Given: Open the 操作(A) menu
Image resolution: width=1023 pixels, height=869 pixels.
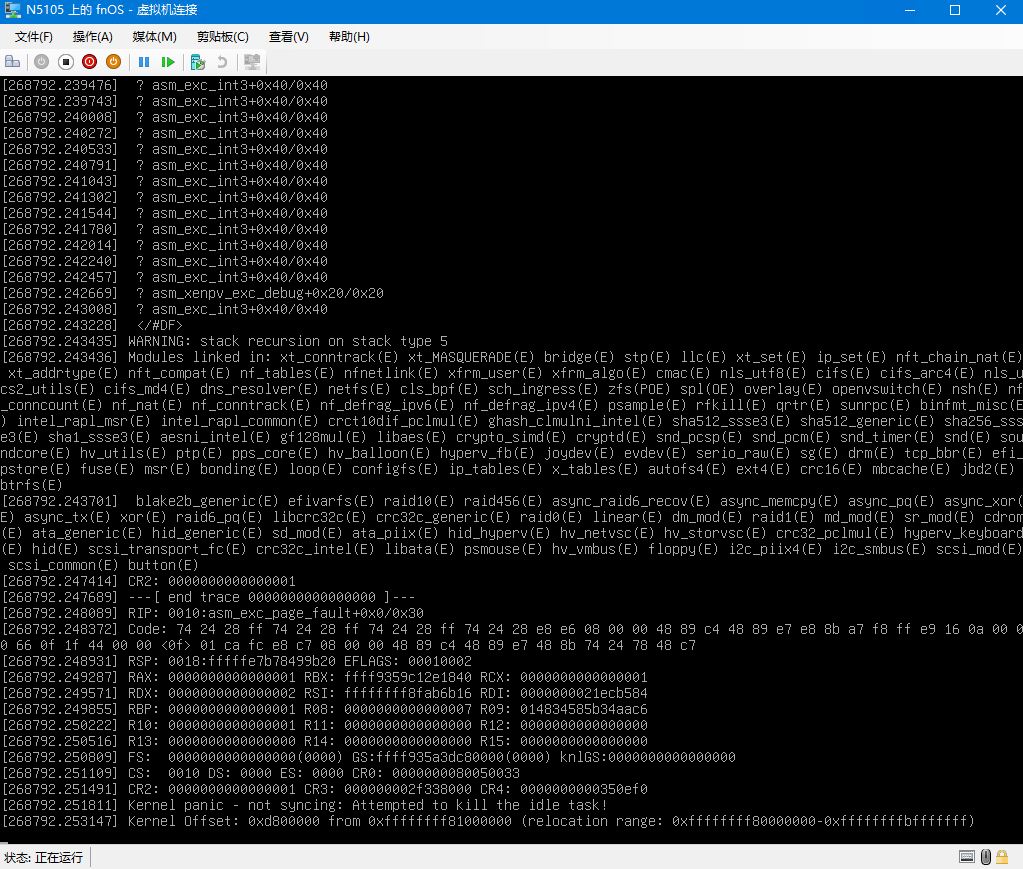Looking at the screenshot, I should [93, 37].
